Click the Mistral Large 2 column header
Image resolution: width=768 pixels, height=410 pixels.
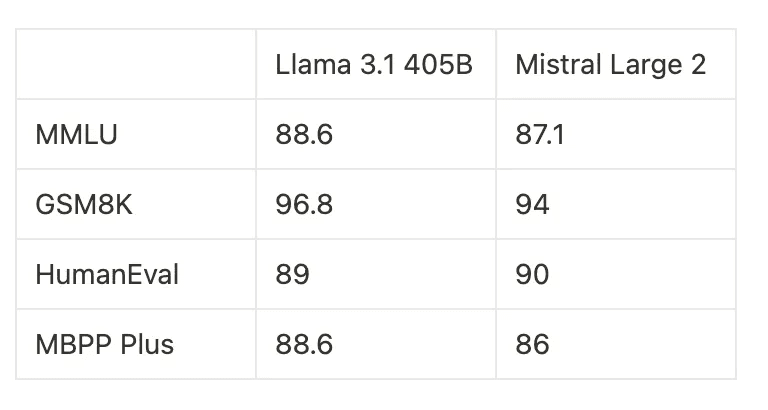pyautogui.click(x=610, y=65)
